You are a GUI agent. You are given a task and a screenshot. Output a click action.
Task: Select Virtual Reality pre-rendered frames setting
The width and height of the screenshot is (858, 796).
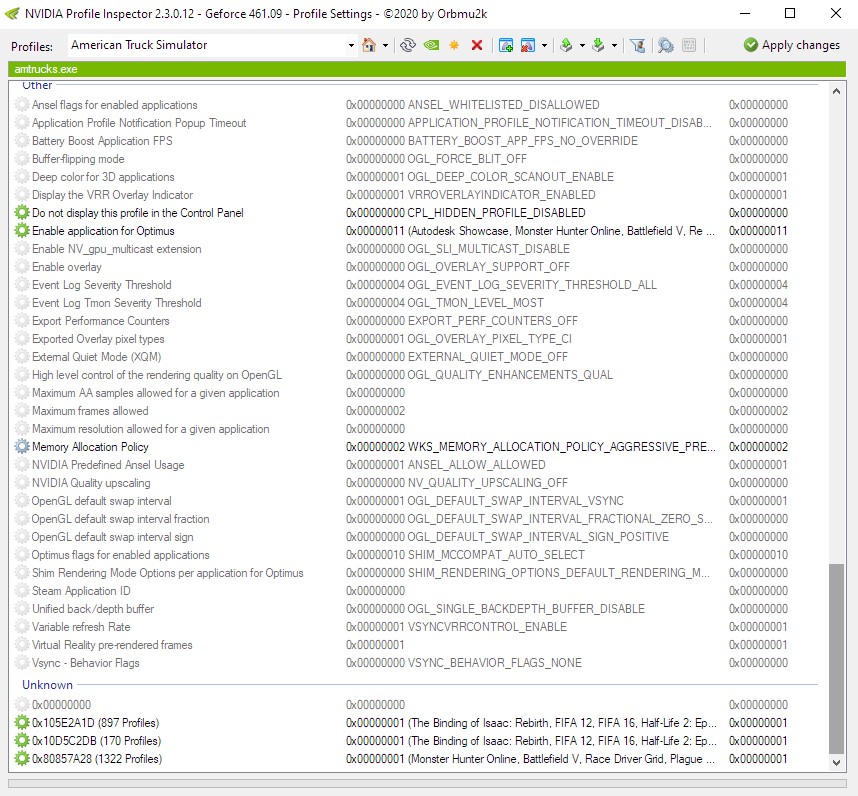417,645
